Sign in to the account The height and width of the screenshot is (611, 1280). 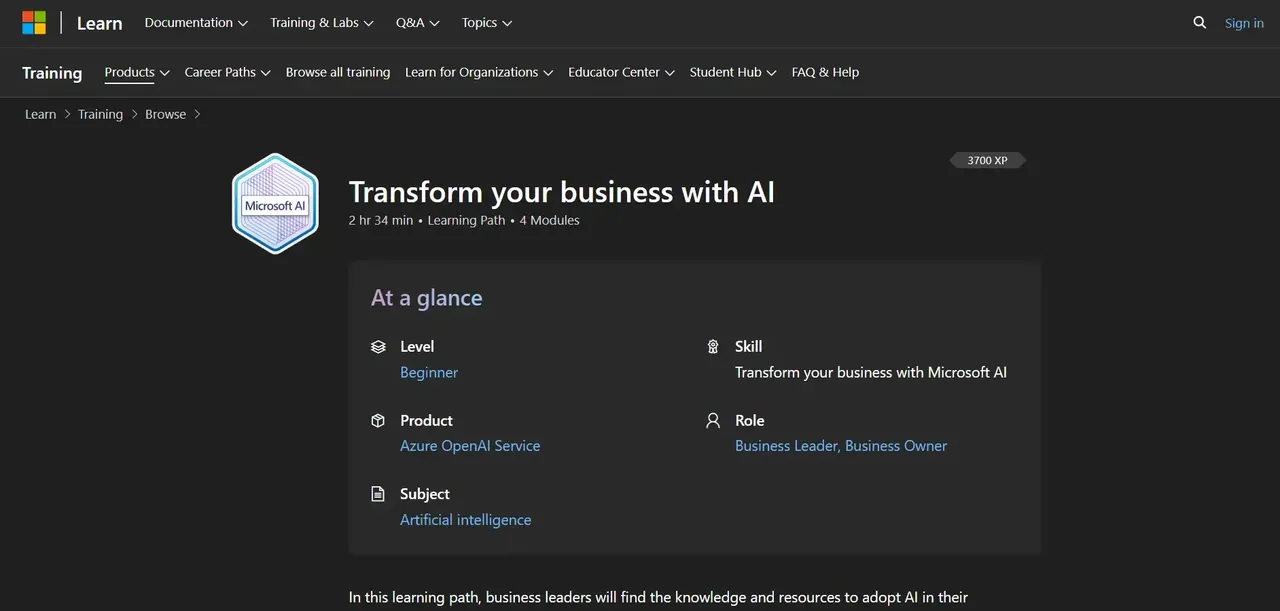coord(1244,23)
